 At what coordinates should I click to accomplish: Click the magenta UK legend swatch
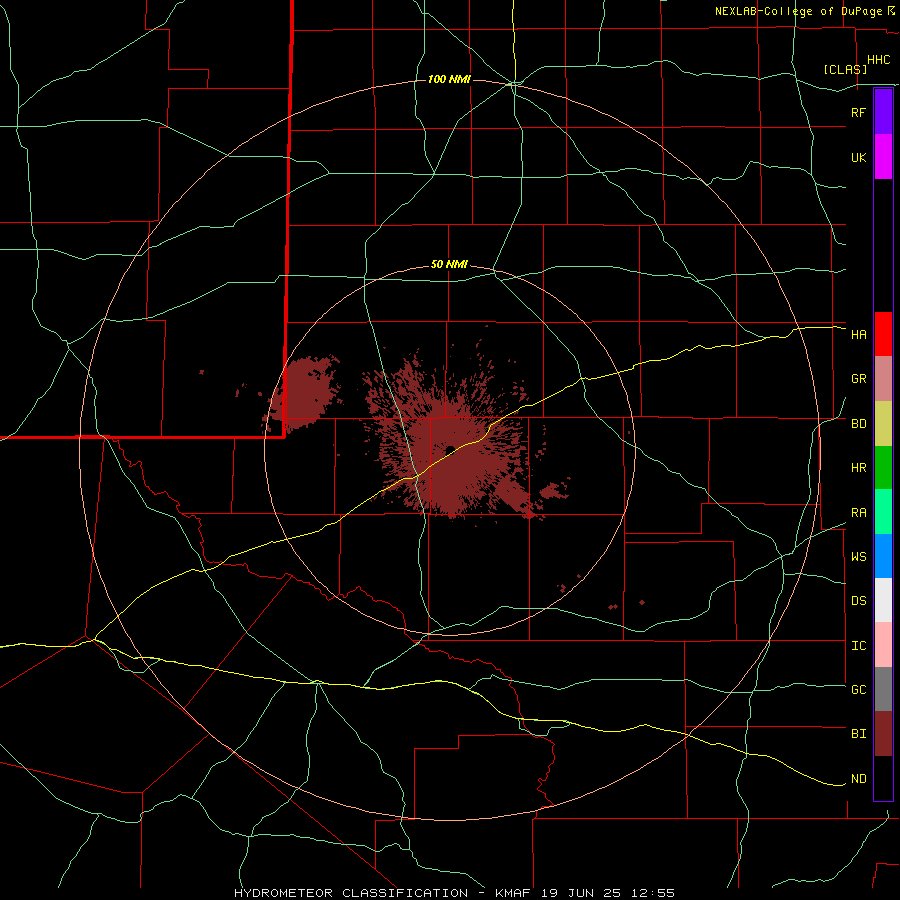(x=883, y=157)
